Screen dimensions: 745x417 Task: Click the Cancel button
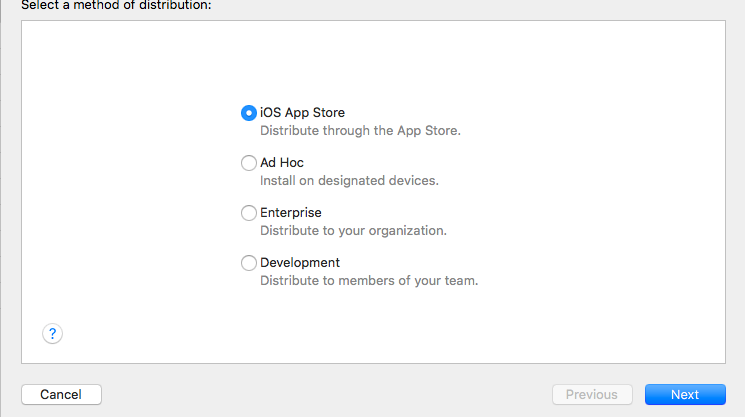[x=61, y=395]
